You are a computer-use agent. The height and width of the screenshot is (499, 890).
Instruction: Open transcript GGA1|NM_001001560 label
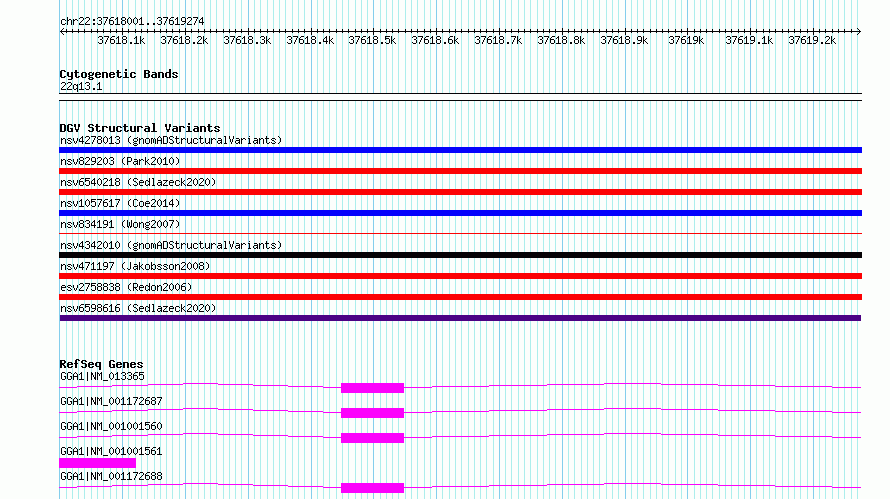click(x=111, y=426)
